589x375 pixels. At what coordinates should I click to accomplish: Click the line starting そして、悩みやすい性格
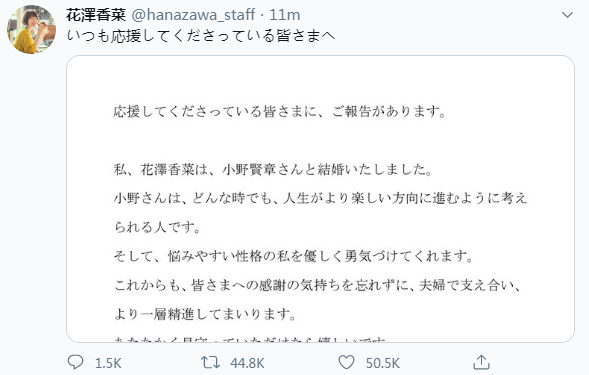293,256
